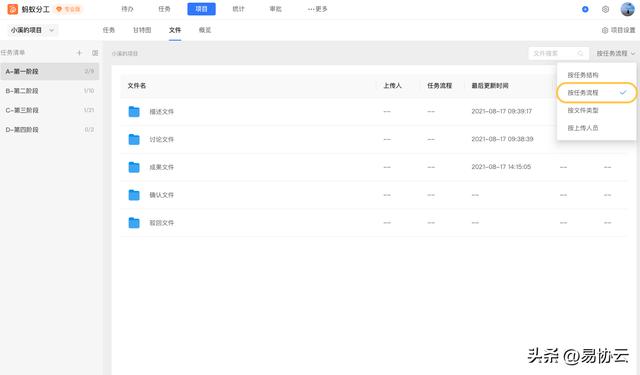Click timestamp 2021-08-17 14:15:05
Screen dimensions: 640x375
pyautogui.click(x=501, y=166)
